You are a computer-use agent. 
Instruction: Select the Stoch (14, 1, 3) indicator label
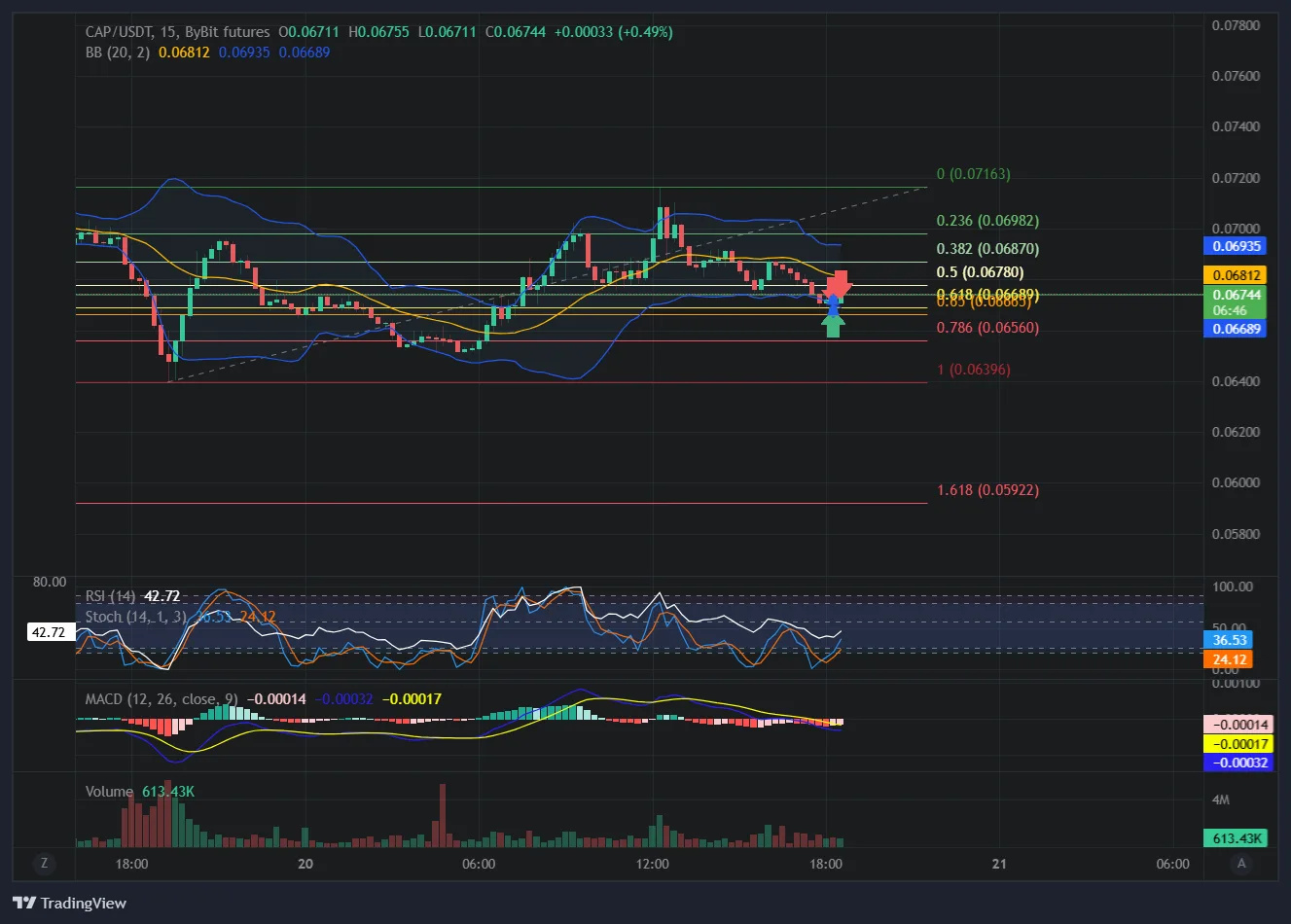(x=136, y=617)
